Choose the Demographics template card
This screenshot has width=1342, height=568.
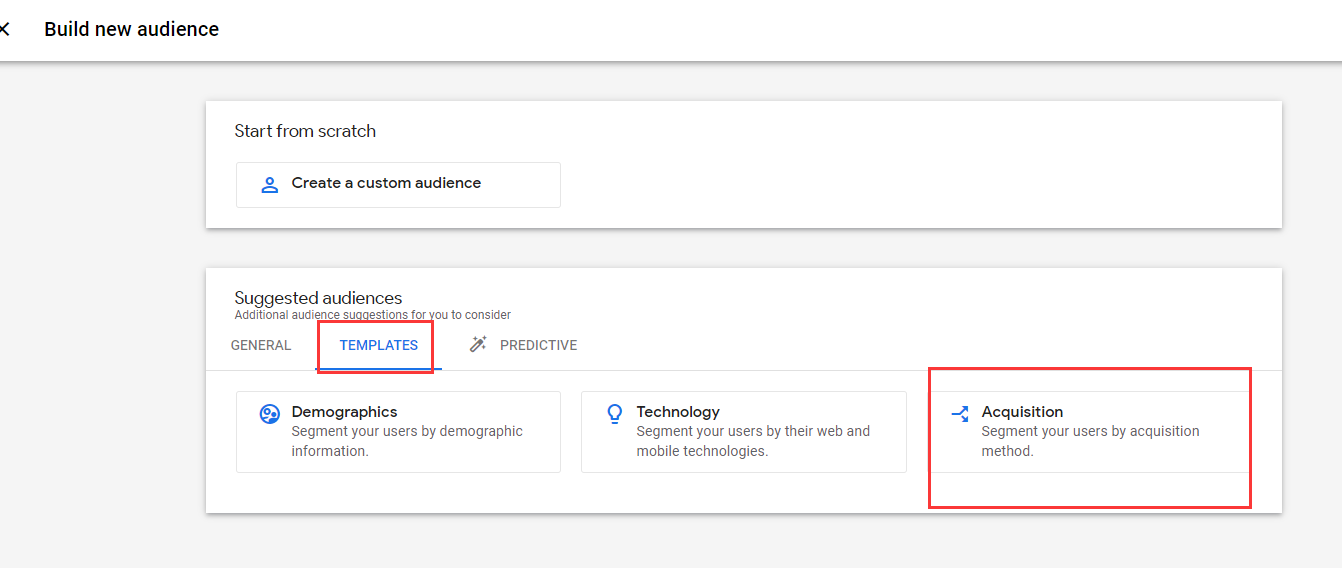click(398, 431)
